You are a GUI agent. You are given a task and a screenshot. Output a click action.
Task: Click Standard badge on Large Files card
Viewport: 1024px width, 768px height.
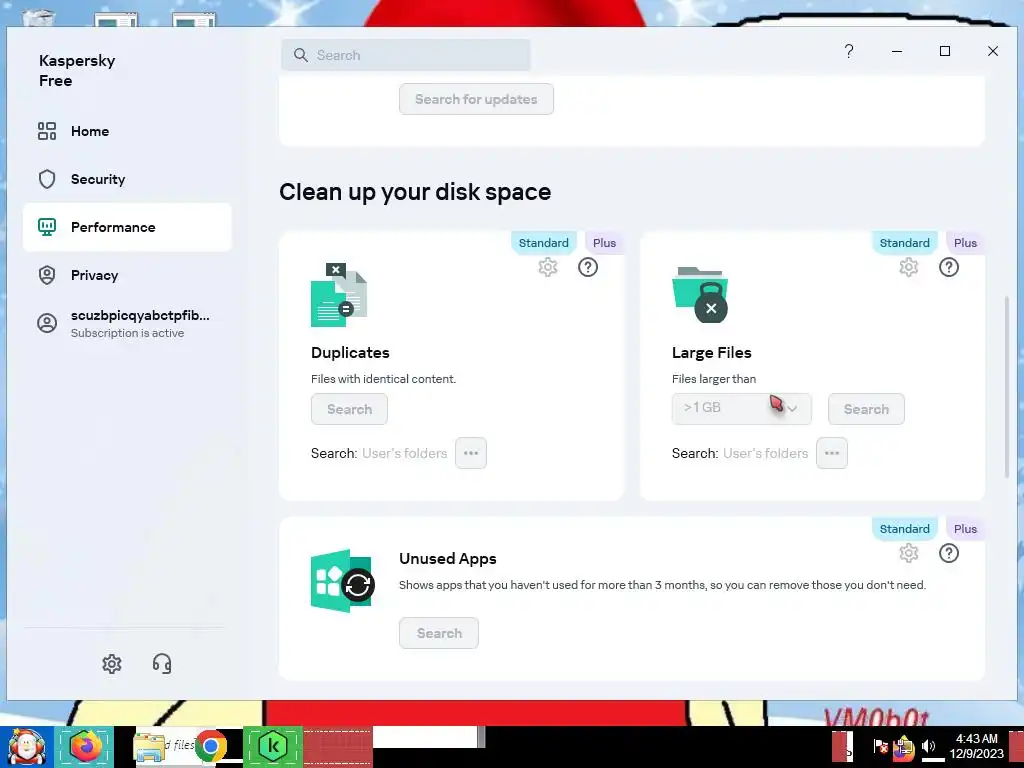[904, 243]
